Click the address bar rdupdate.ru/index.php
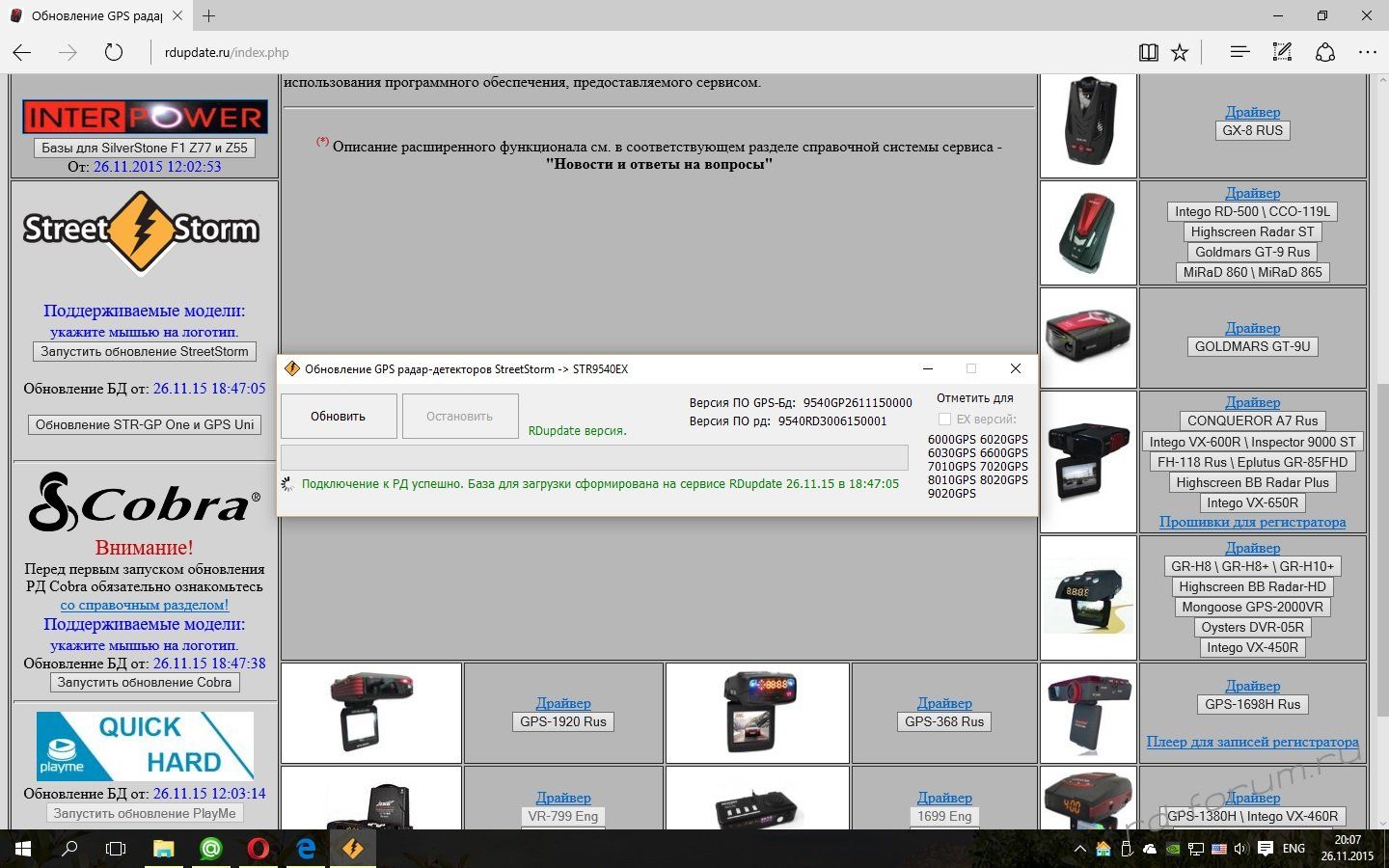The image size is (1389, 868). point(227,53)
